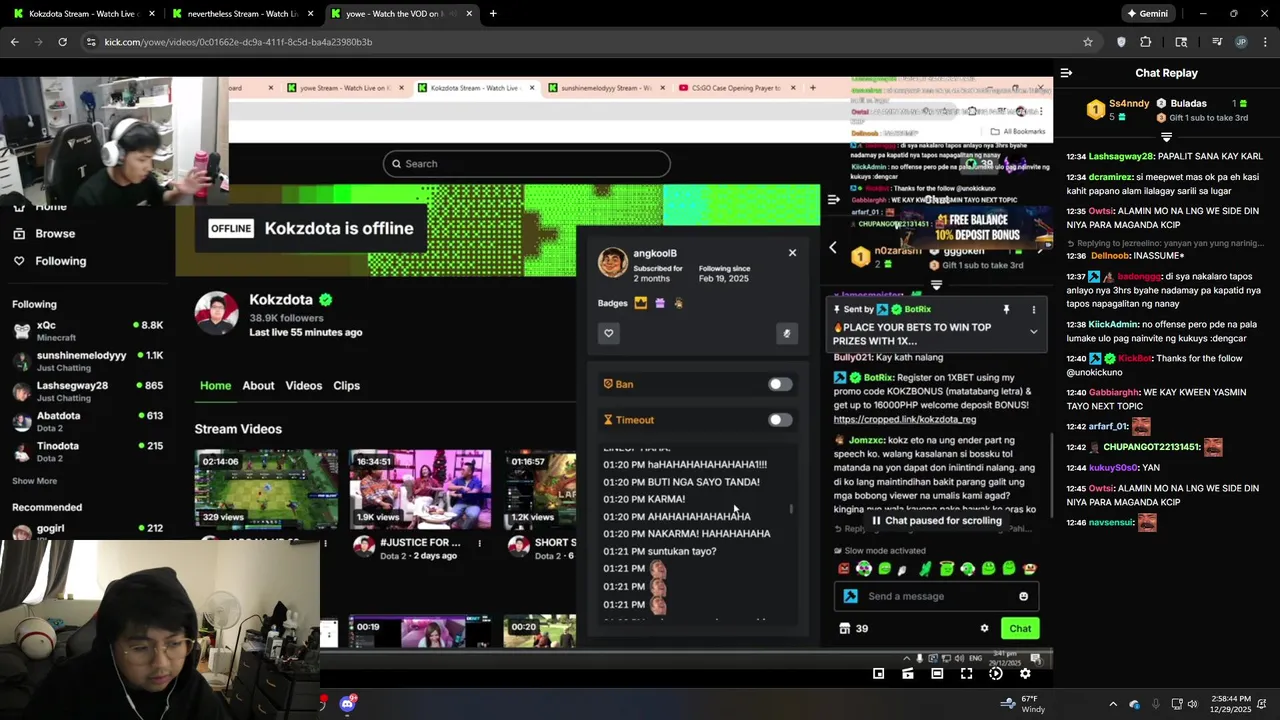Viewport: 1280px width, 720px height.
Task: Click the shield extension icon
Action: coord(1121,42)
